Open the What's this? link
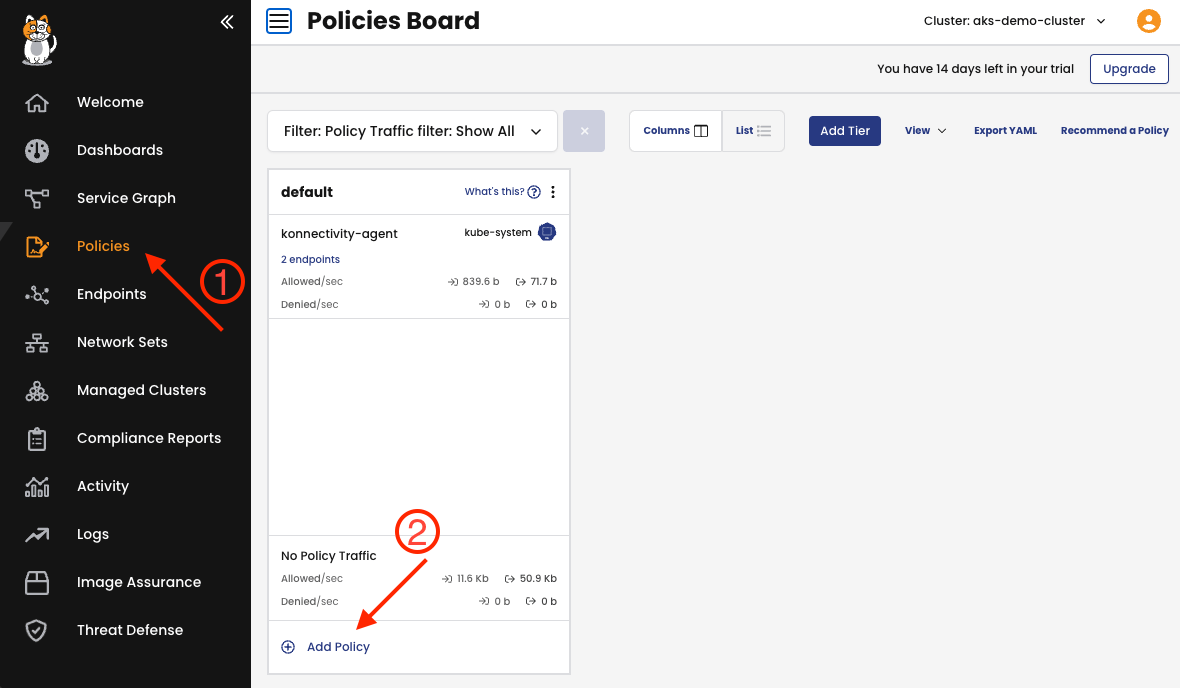Image resolution: width=1180 pixels, height=688 pixels. (x=494, y=192)
